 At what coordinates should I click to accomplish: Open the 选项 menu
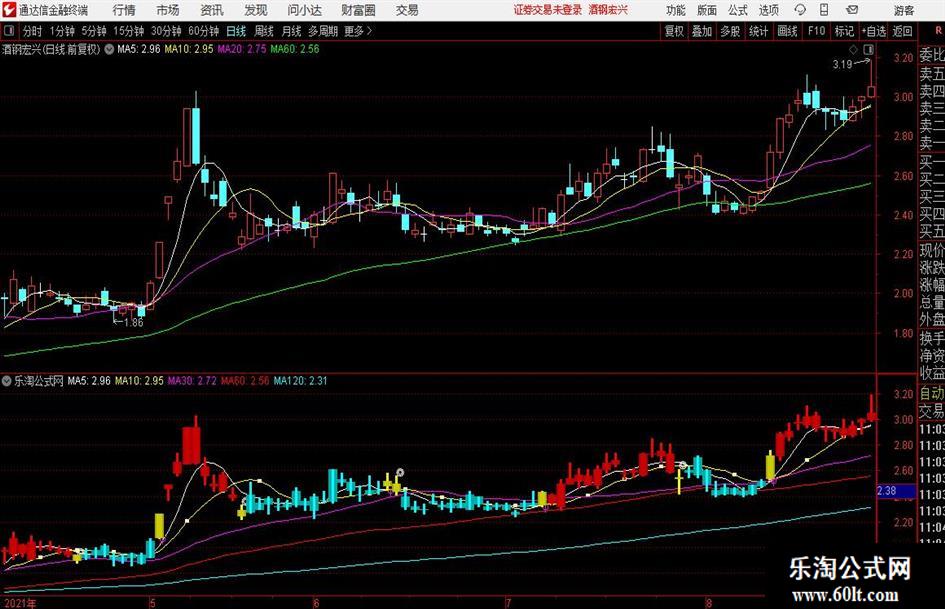(769, 10)
